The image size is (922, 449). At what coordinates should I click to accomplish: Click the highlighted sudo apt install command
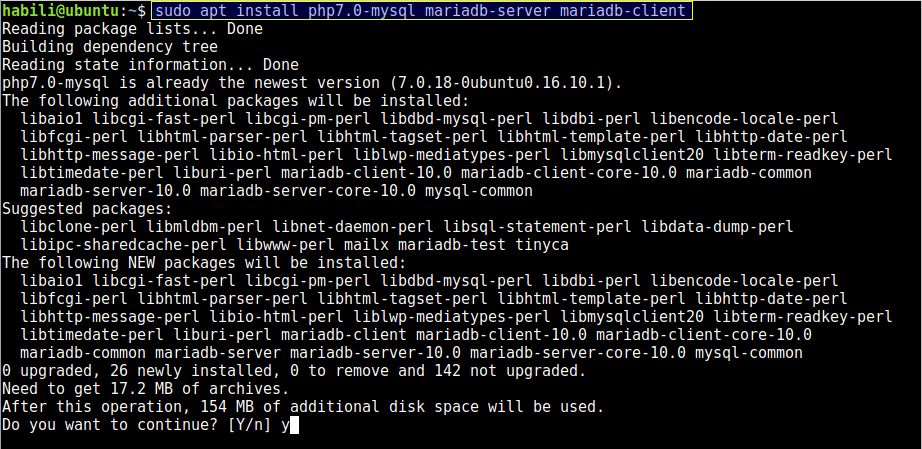(420, 11)
